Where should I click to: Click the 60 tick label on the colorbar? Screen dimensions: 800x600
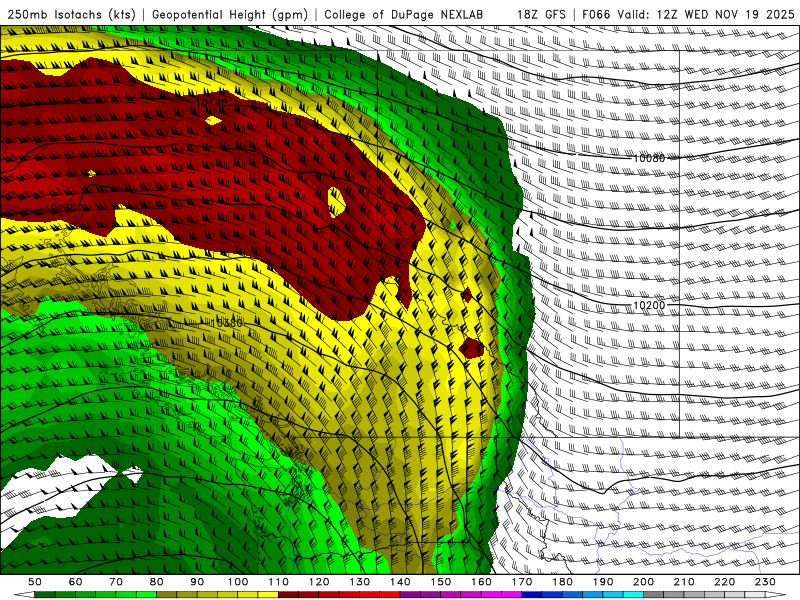click(75, 582)
